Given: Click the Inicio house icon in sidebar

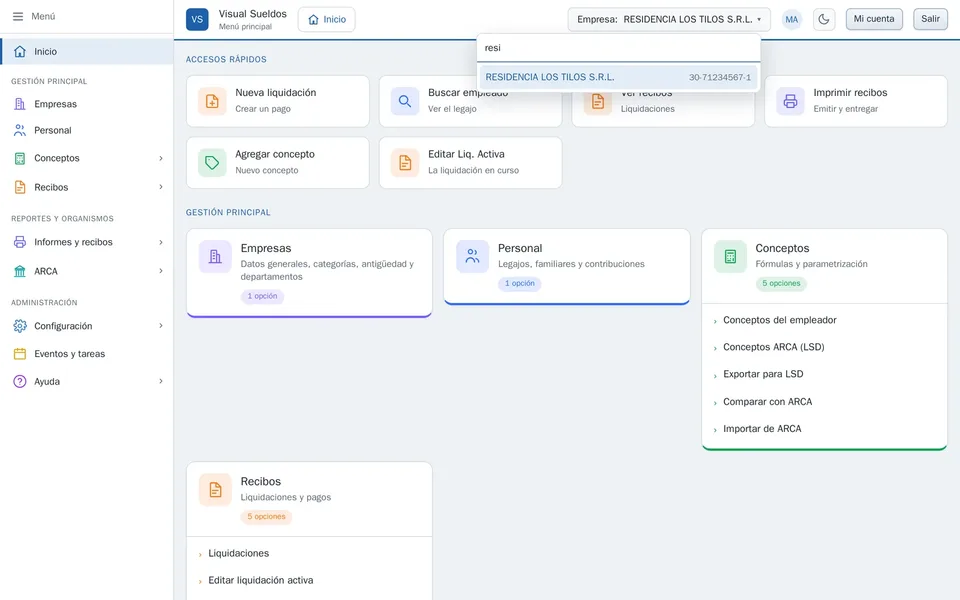Looking at the screenshot, I should pyautogui.click(x=20, y=51).
